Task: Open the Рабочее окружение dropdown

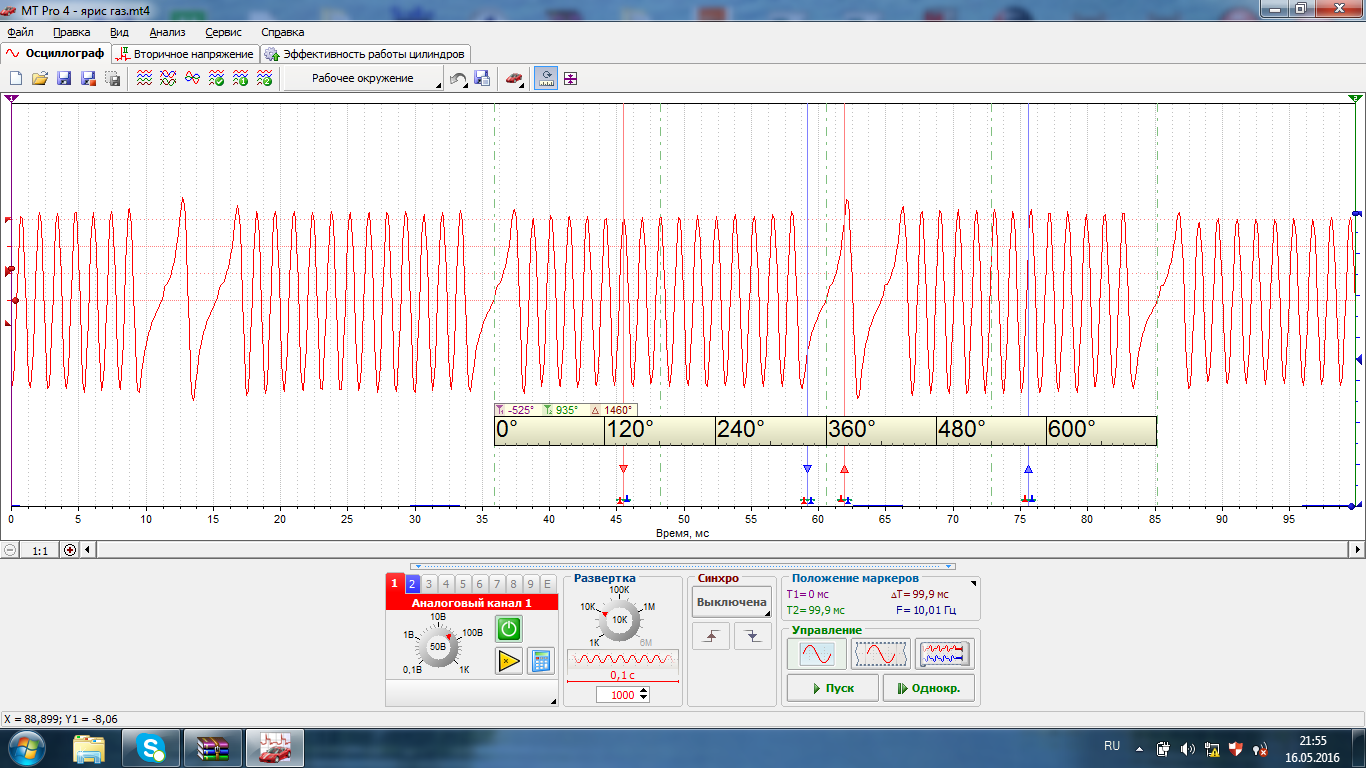Action: [364, 79]
